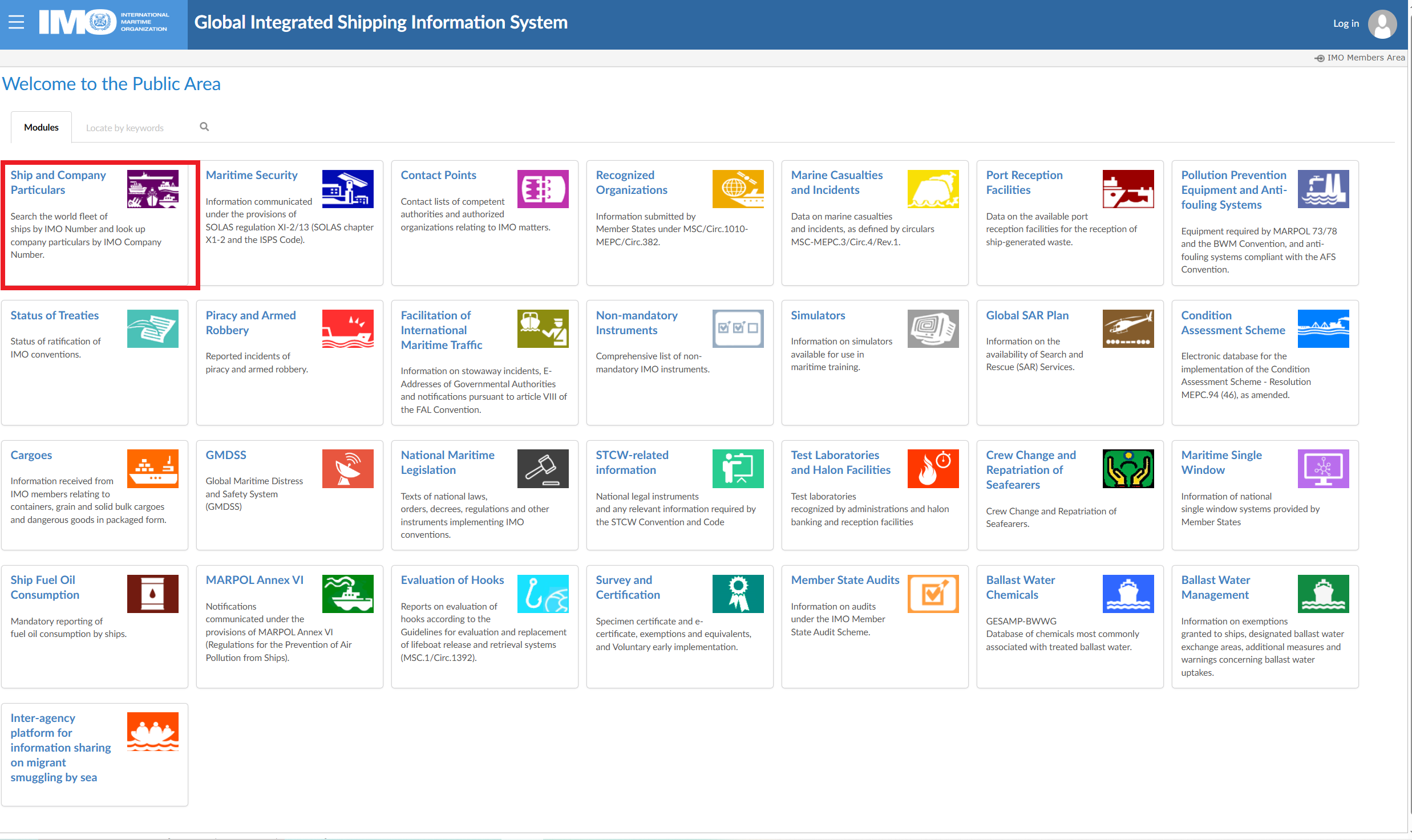The height and width of the screenshot is (840, 1412).
Task: Click the search magnifier icon
Action: pyautogui.click(x=204, y=127)
